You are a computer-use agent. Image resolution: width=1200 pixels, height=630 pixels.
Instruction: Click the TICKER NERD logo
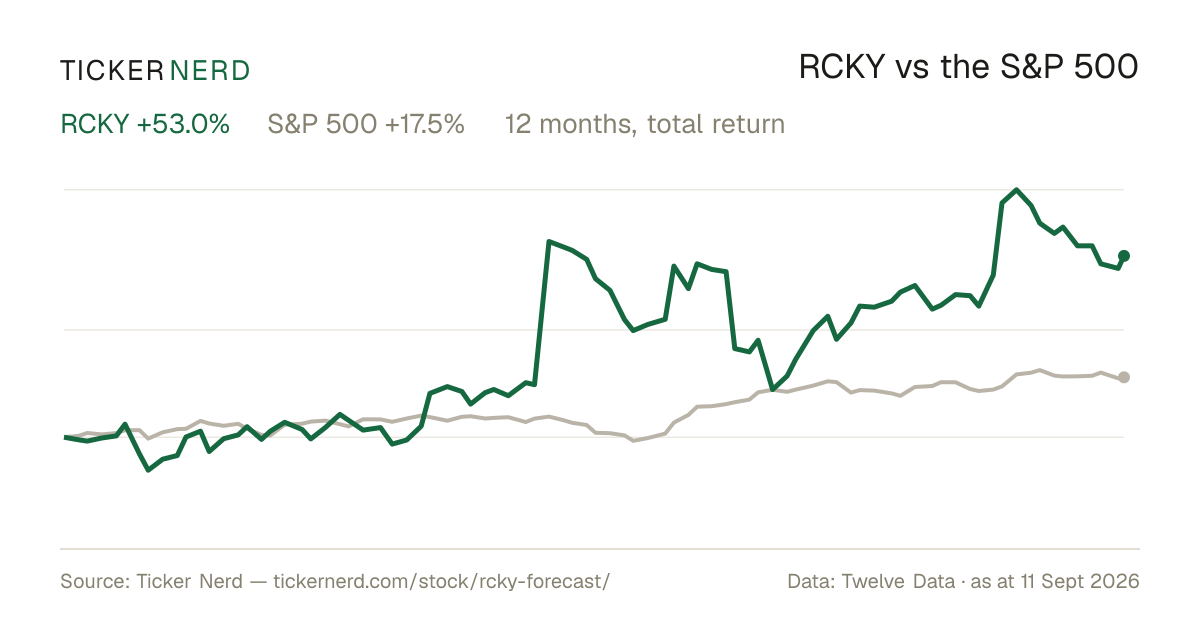point(155,70)
